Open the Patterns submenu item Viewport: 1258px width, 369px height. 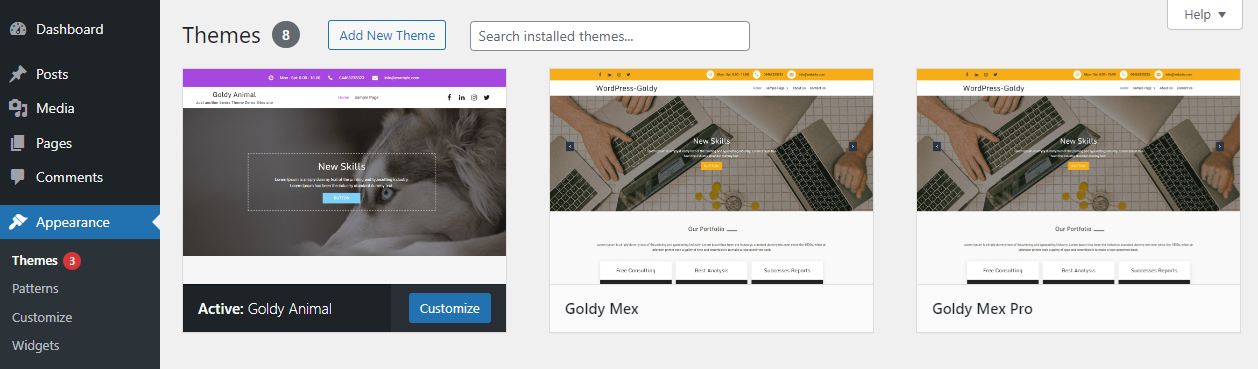tap(35, 289)
